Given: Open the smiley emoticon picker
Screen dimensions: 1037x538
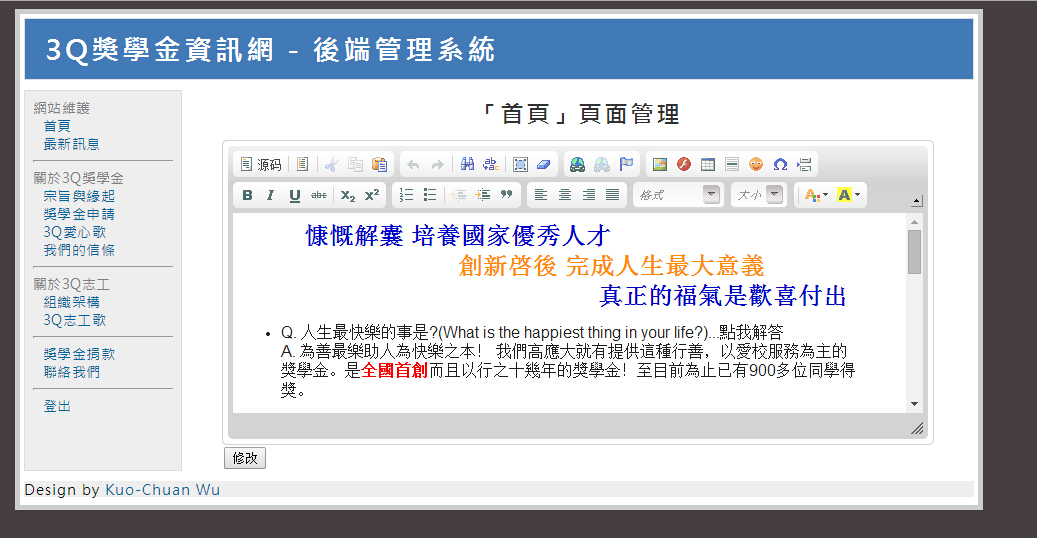Looking at the screenshot, I should tap(756, 164).
